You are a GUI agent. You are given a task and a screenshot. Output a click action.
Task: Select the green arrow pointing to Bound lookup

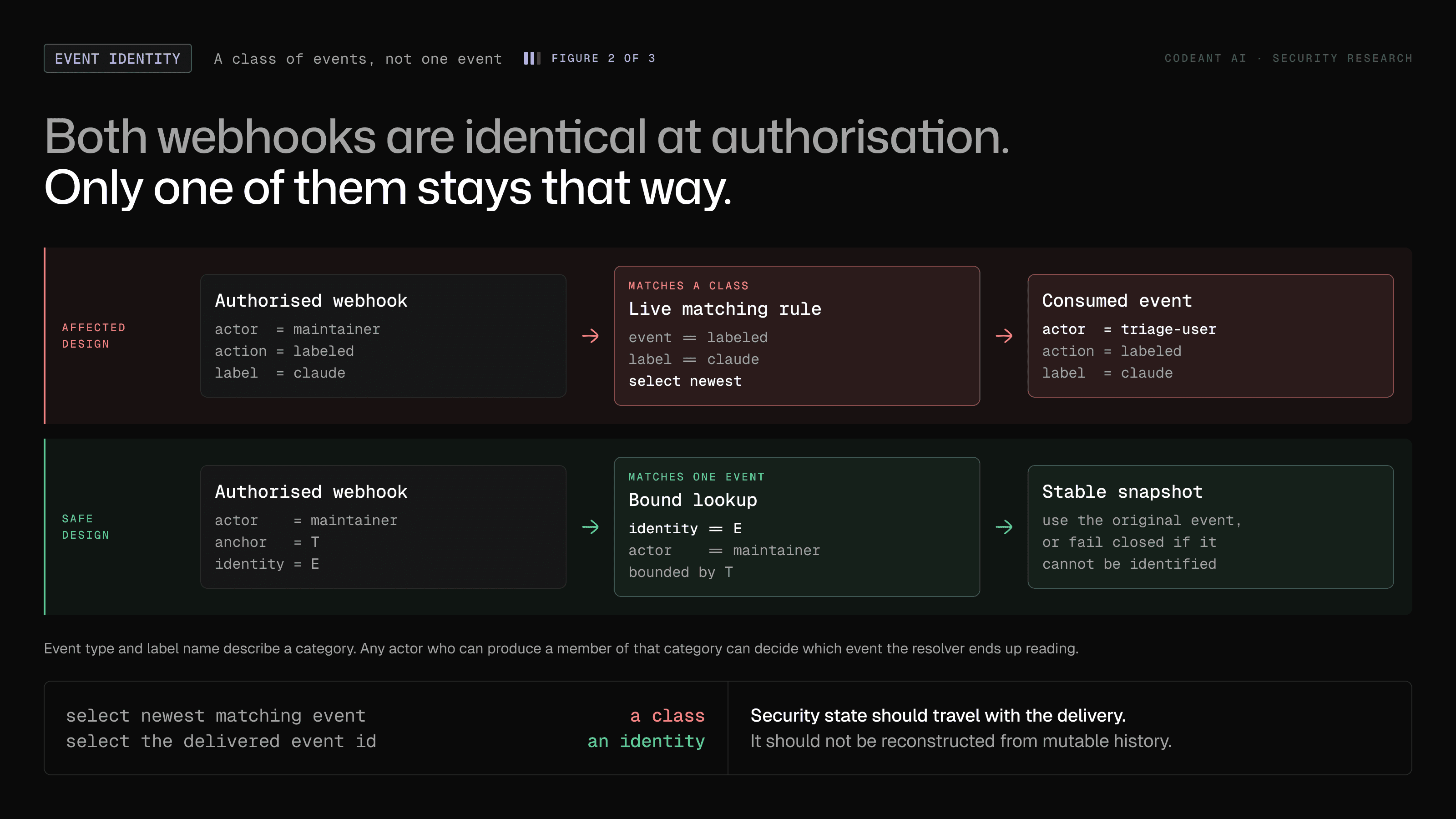coord(590,527)
